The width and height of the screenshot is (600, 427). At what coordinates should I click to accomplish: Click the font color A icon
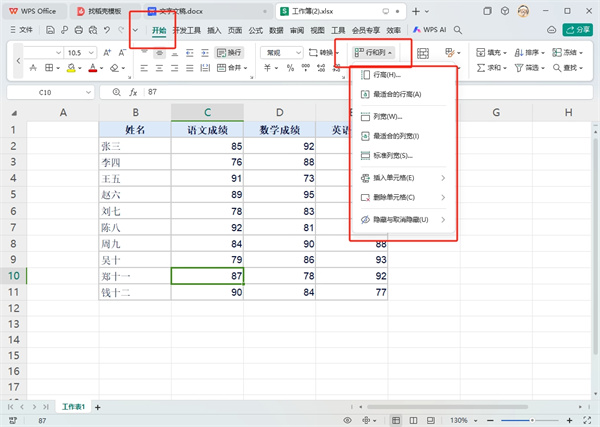point(93,69)
